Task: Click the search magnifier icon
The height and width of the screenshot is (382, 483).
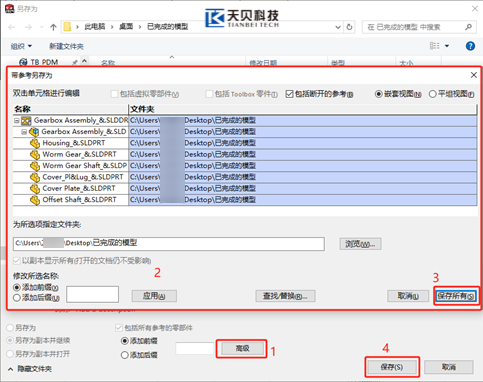Action: (468, 27)
